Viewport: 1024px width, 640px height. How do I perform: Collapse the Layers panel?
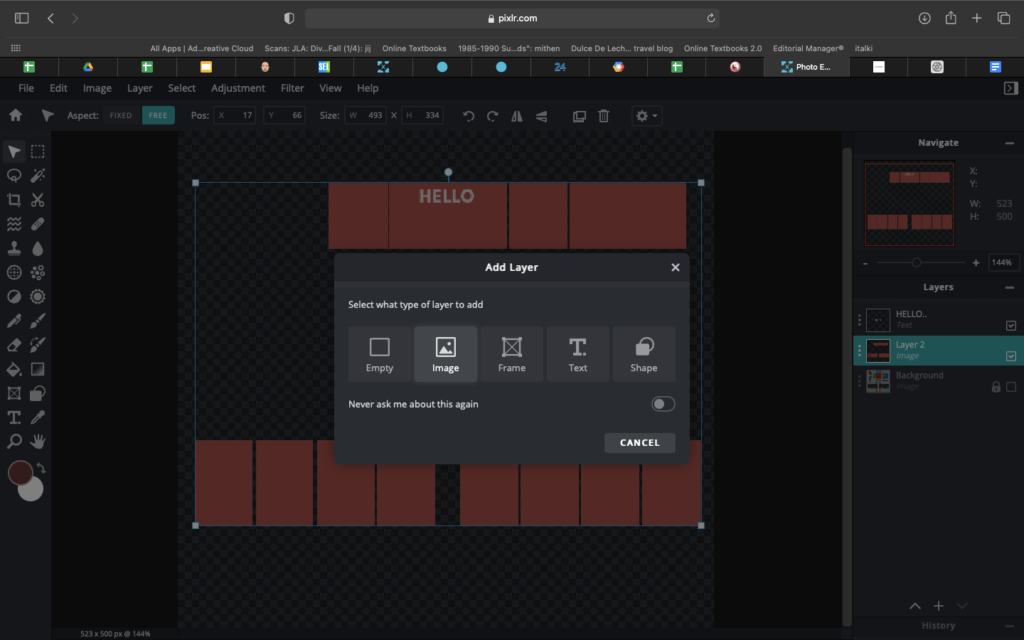(x=1009, y=287)
